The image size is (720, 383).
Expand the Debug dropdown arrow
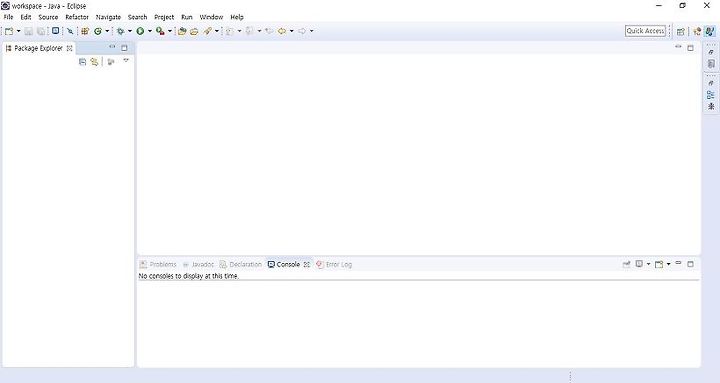(129, 31)
